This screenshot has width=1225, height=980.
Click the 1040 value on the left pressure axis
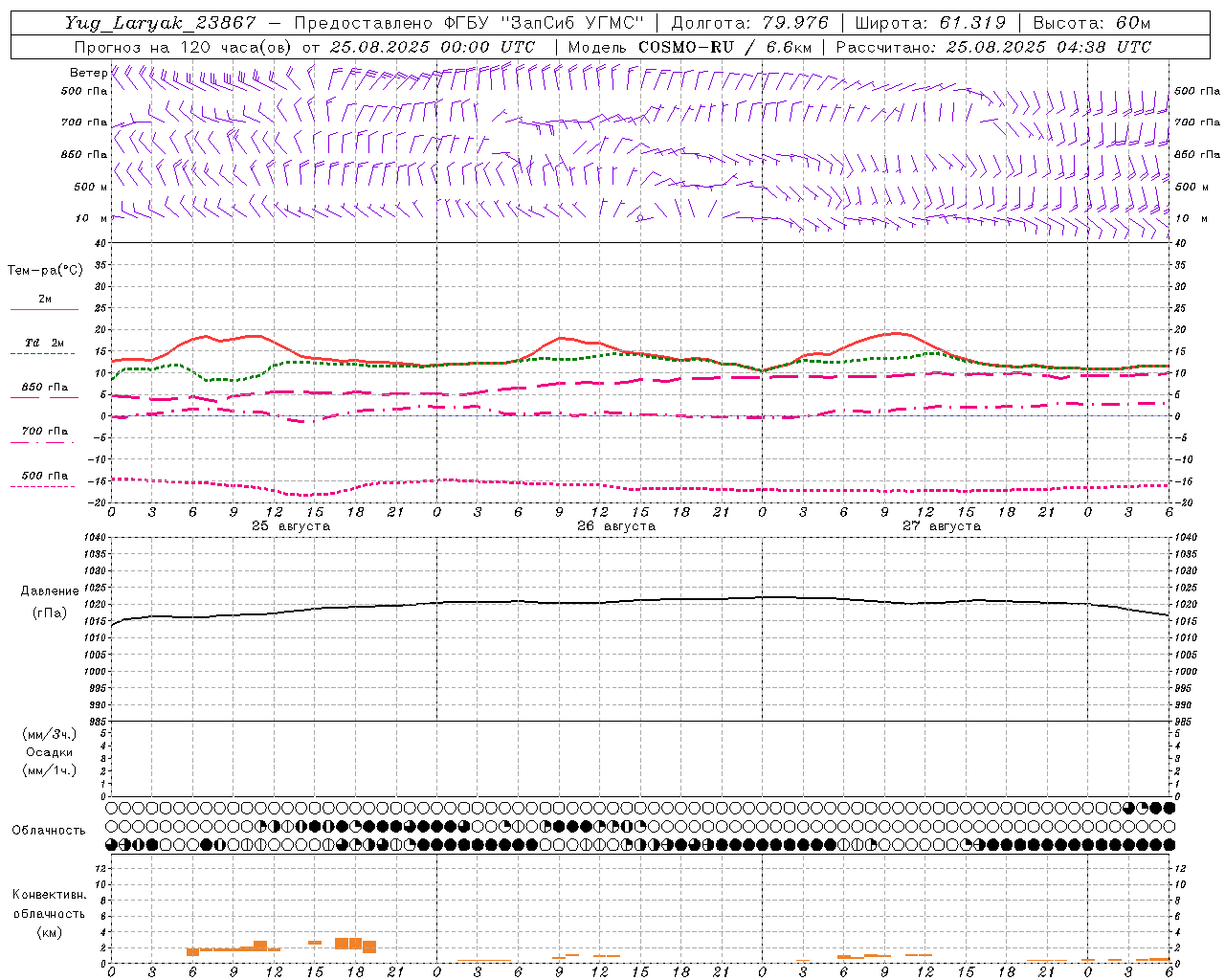[94, 538]
